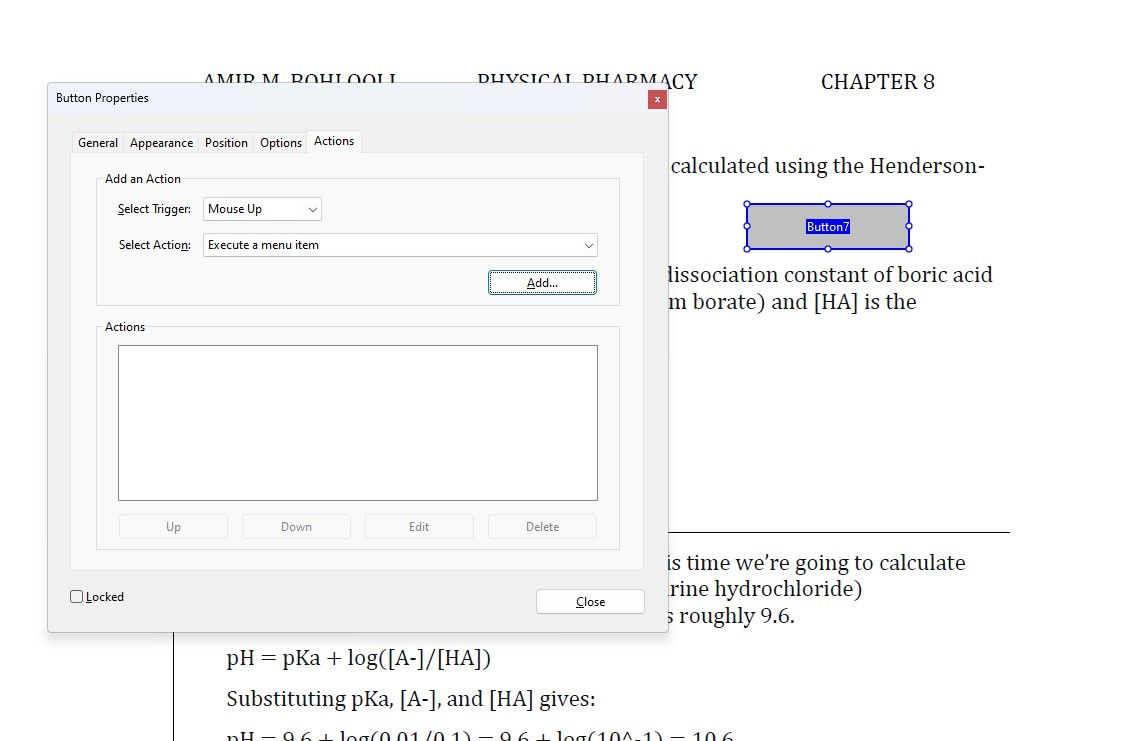The height and width of the screenshot is (741, 1133).
Task: Select the Button7 form field on the page
Action: tap(827, 226)
